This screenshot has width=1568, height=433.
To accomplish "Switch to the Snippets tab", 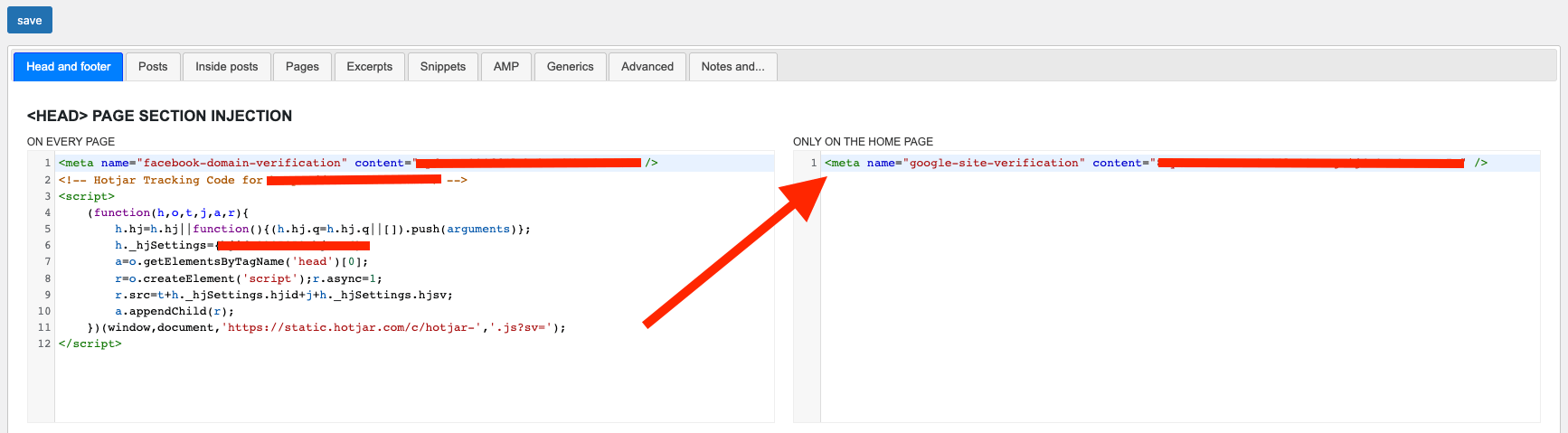I will coord(442,66).
